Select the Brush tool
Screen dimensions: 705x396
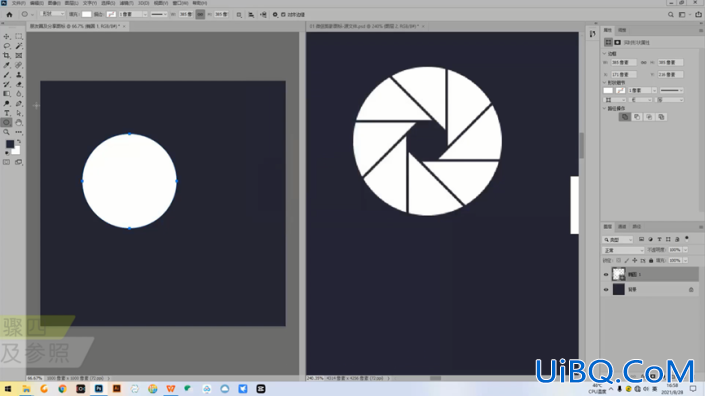pyautogui.click(x=6, y=75)
